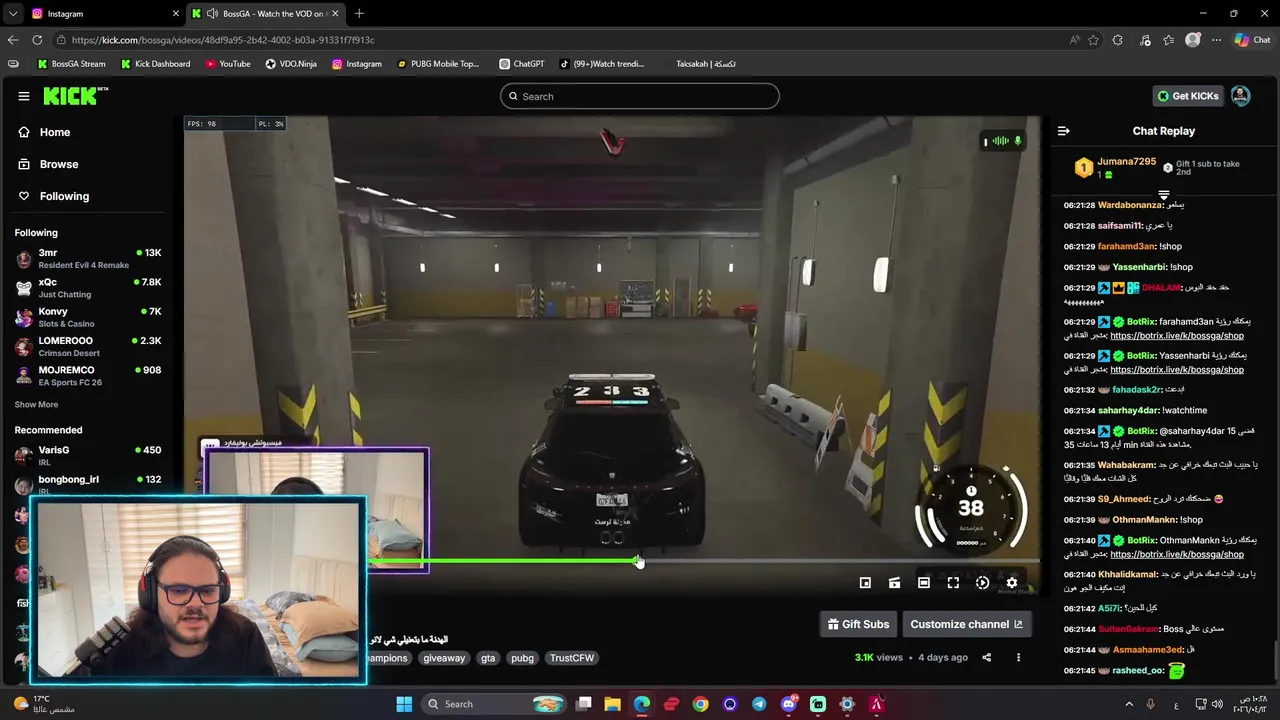The height and width of the screenshot is (720, 1280).
Task: Open picture-in-picture mini player icon
Action: (865, 583)
